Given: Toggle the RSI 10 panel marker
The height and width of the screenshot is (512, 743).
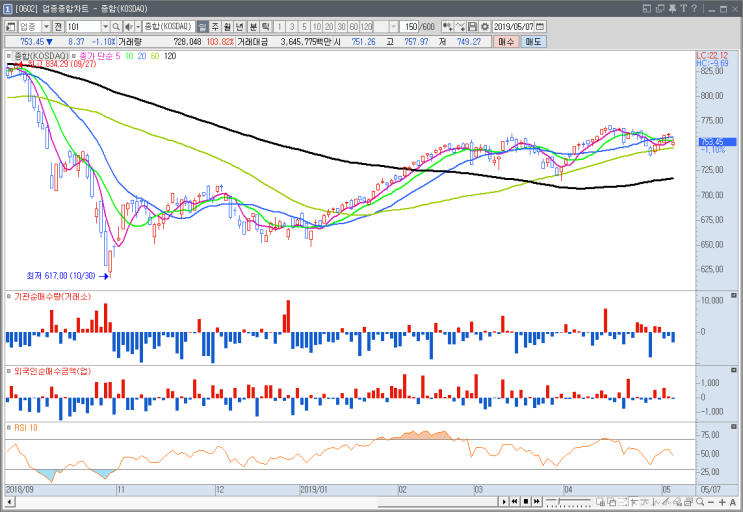Looking at the screenshot, I should (9, 428).
